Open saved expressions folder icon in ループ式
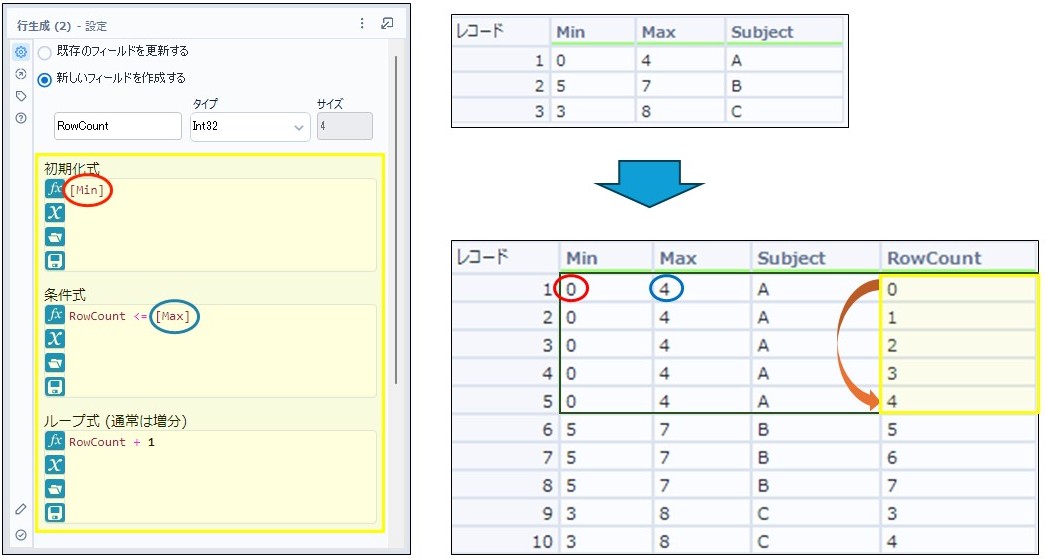 pyautogui.click(x=55, y=489)
